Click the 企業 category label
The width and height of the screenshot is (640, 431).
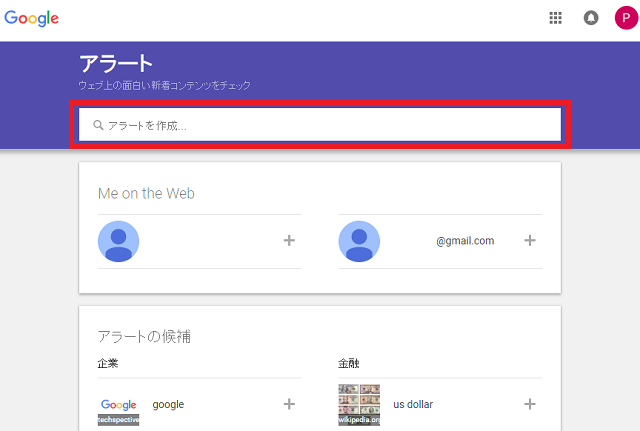(x=108, y=363)
